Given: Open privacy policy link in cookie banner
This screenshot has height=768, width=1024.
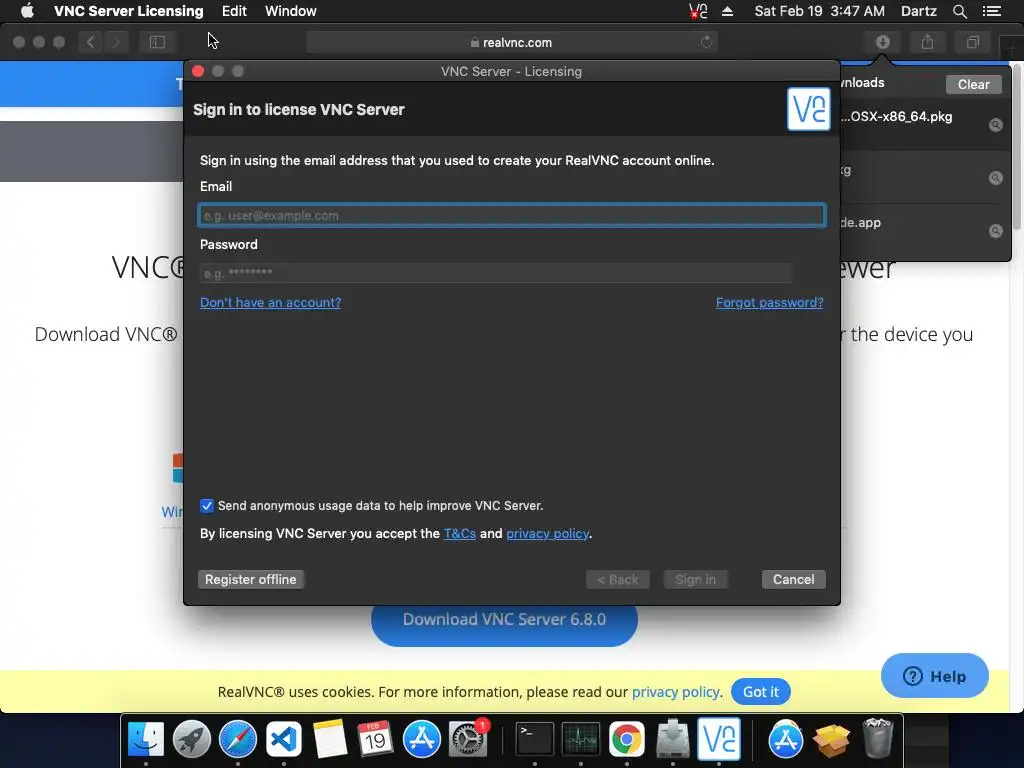Looking at the screenshot, I should (x=676, y=692).
